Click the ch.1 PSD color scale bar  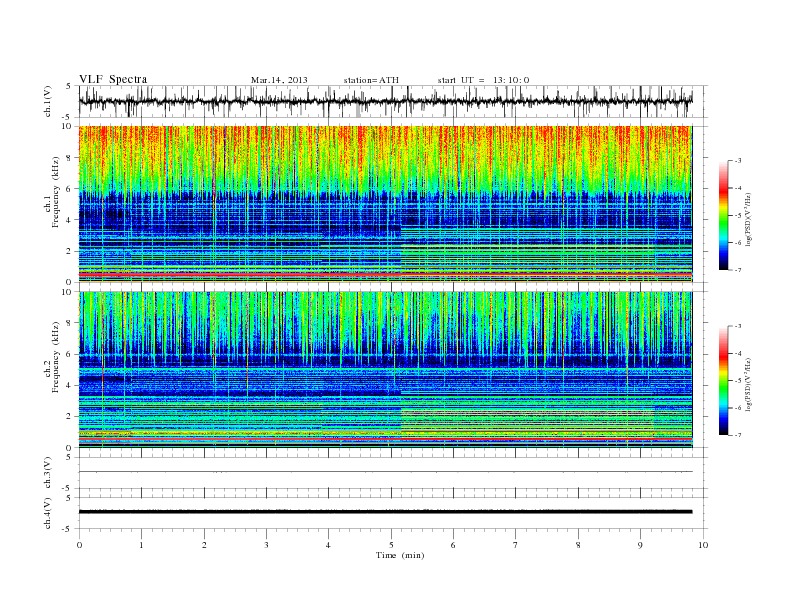723,215
